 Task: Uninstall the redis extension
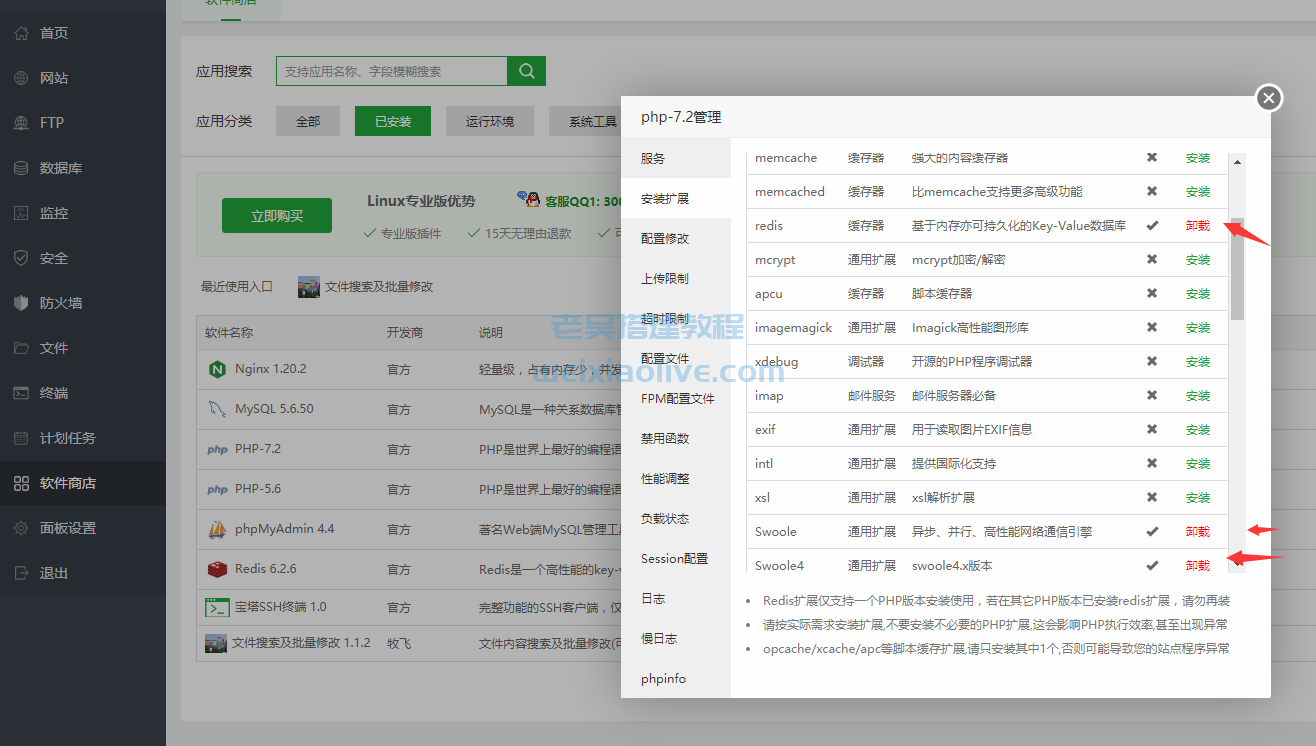[x=1198, y=226]
